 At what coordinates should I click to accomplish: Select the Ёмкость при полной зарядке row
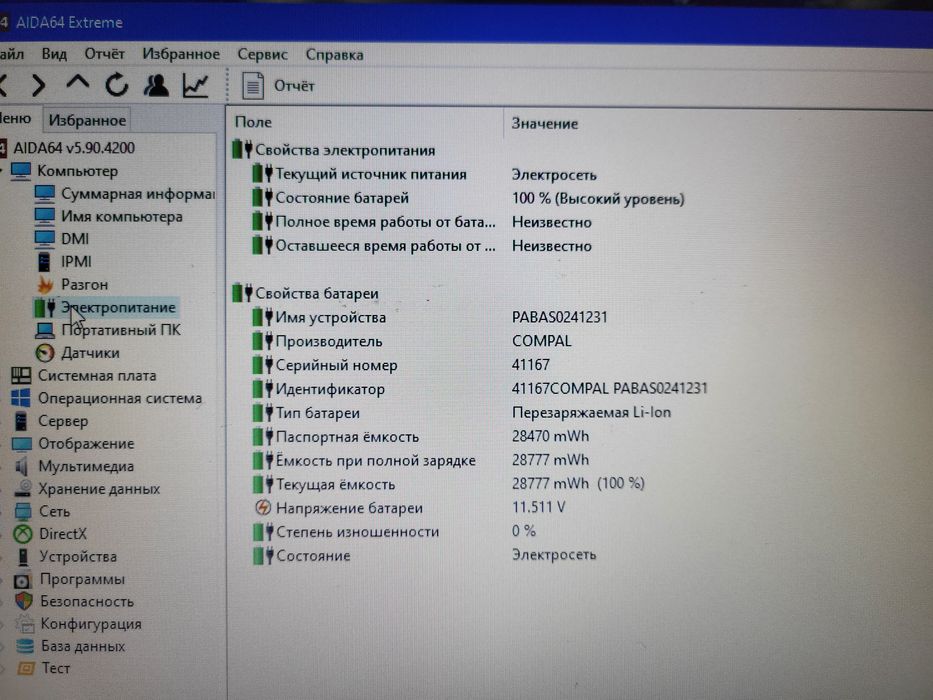click(375, 460)
